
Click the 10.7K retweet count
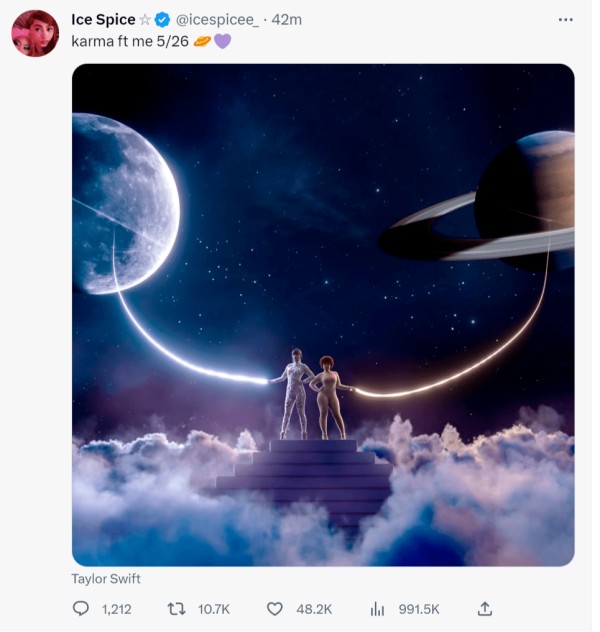pyautogui.click(x=213, y=608)
